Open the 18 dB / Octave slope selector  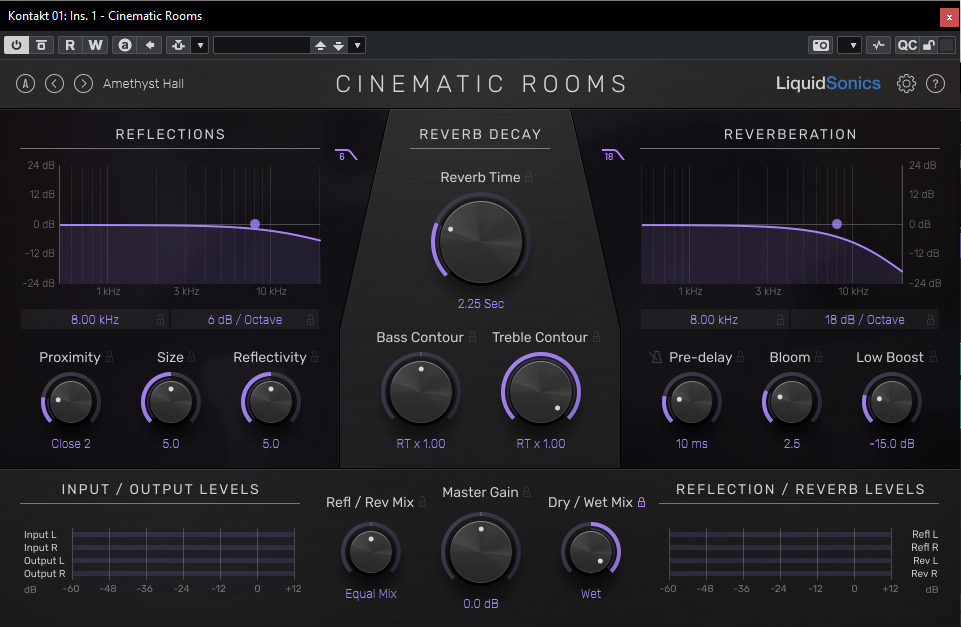click(x=865, y=320)
